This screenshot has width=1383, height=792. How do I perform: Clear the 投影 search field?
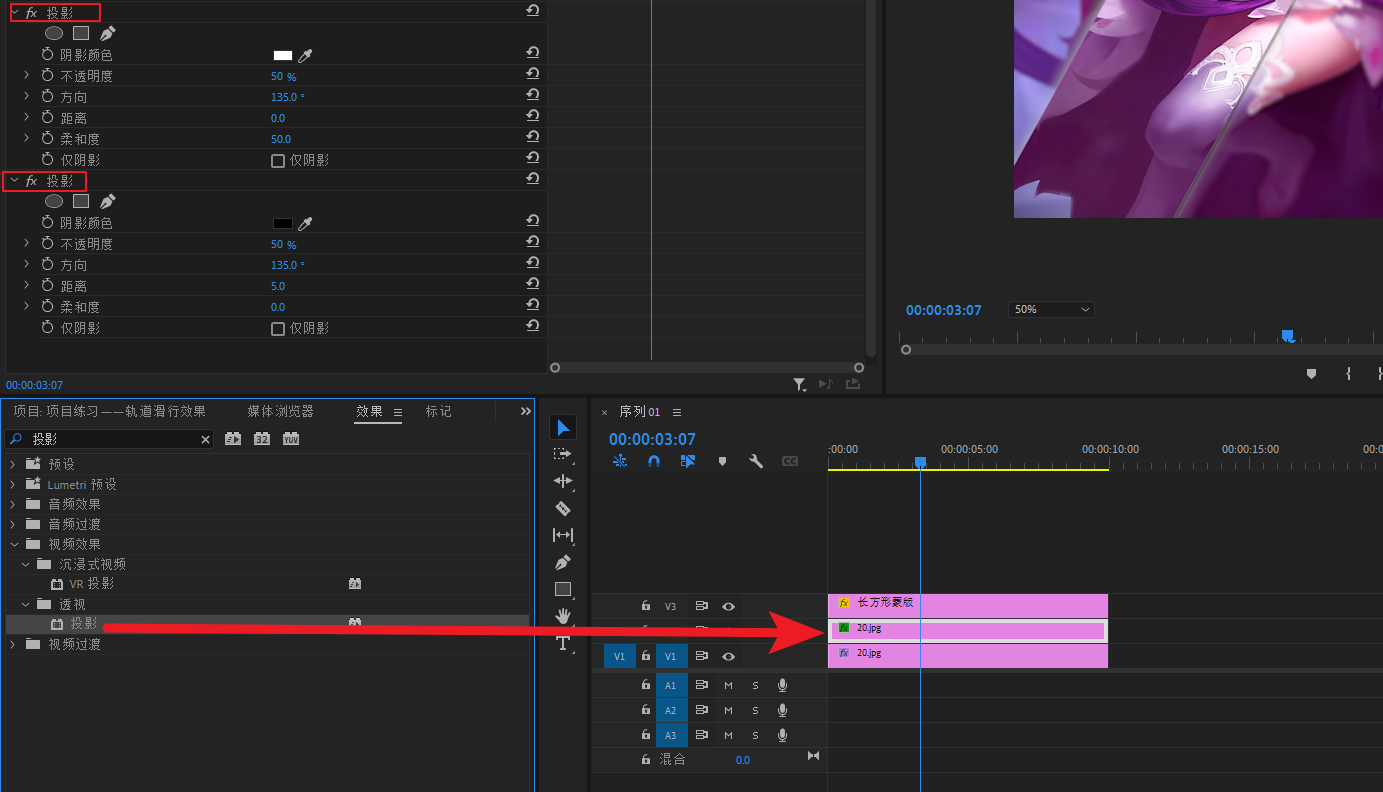point(206,439)
